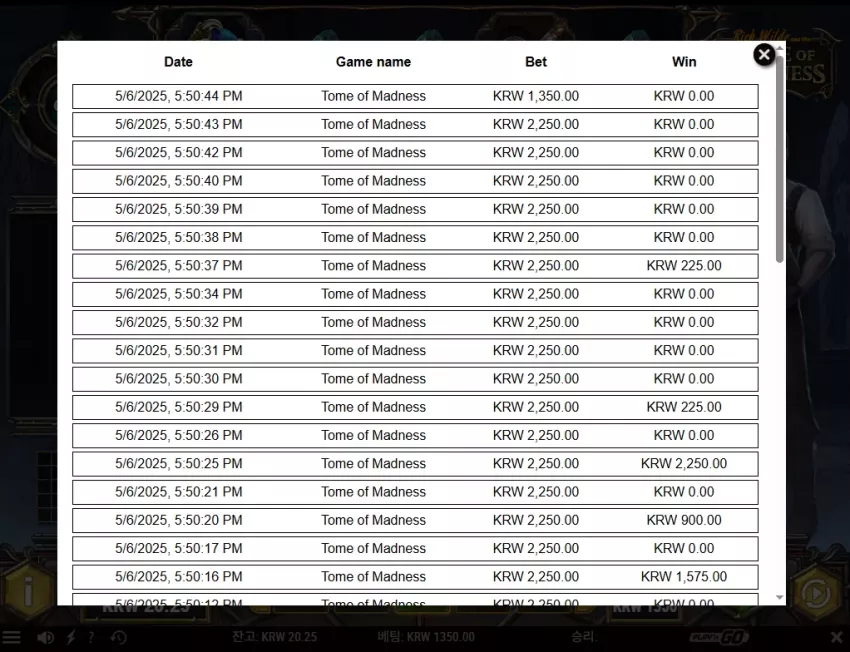Click scrollbar up arrow in history list

pos(780,48)
